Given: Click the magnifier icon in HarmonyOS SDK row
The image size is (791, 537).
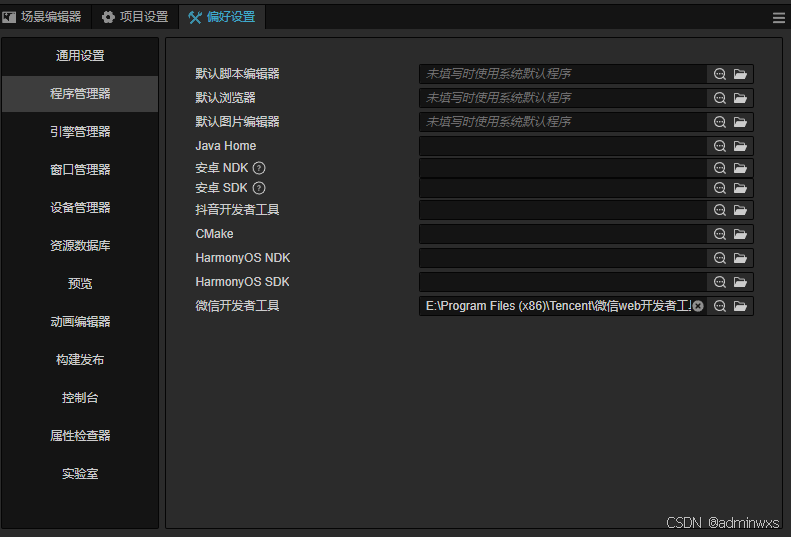Looking at the screenshot, I should [x=720, y=282].
